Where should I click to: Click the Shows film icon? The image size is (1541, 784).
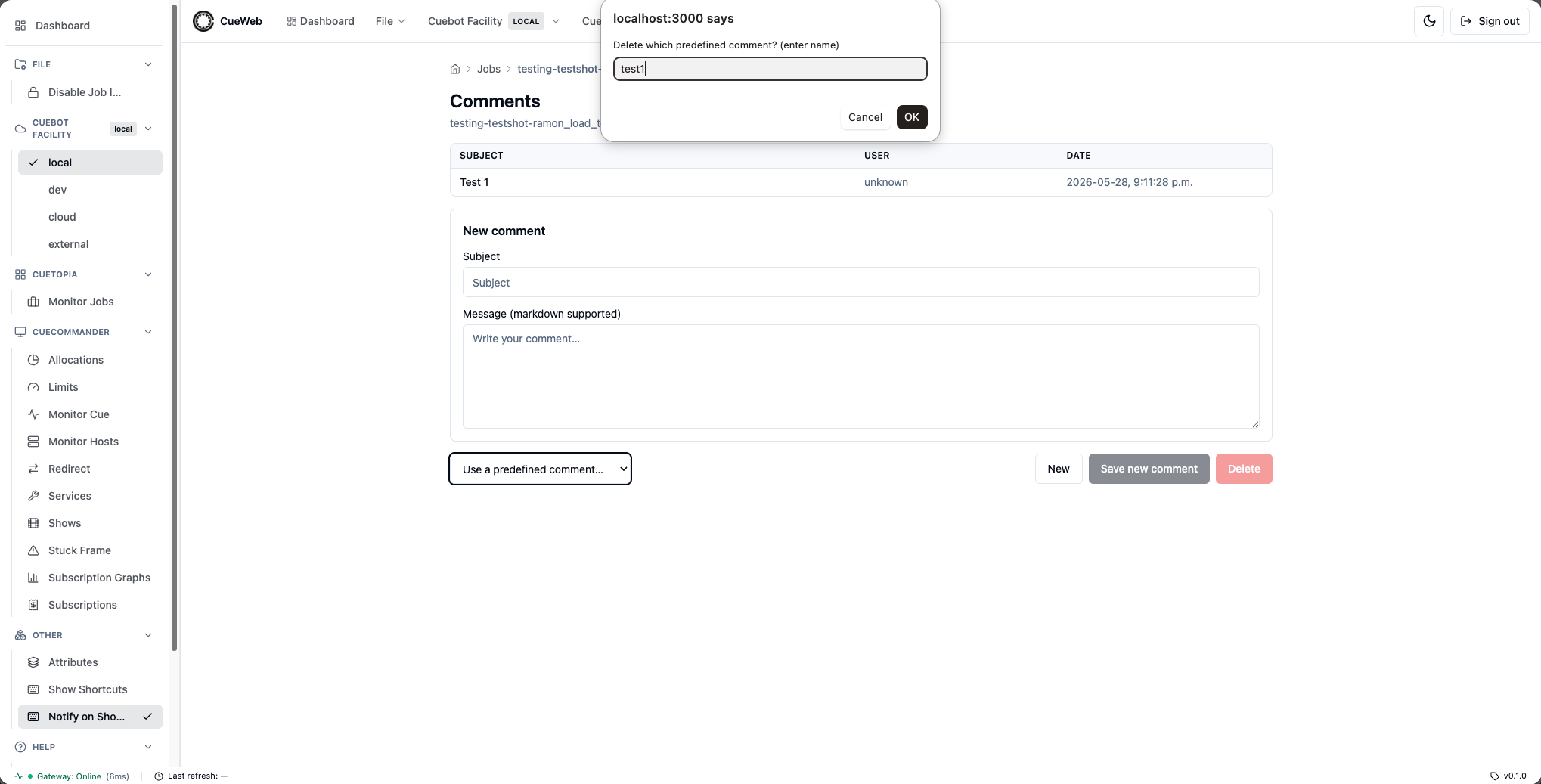(33, 523)
